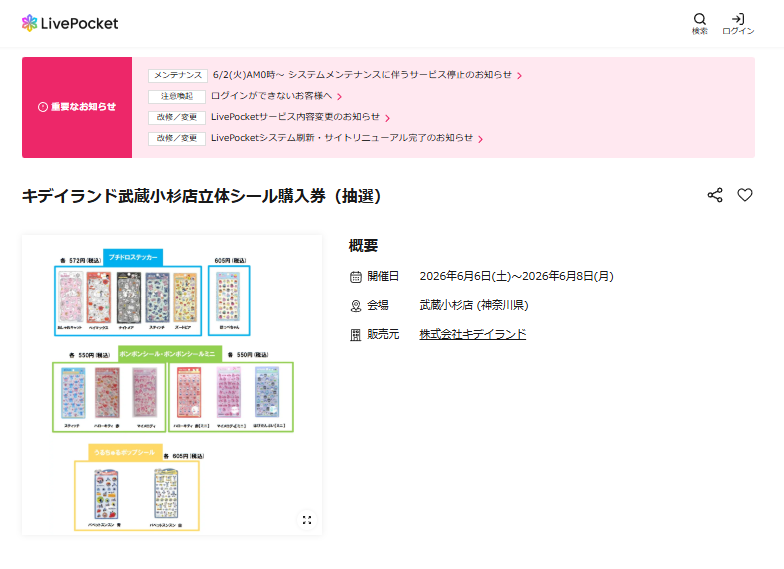Open the search (検索) icon

tap(700, 24)
